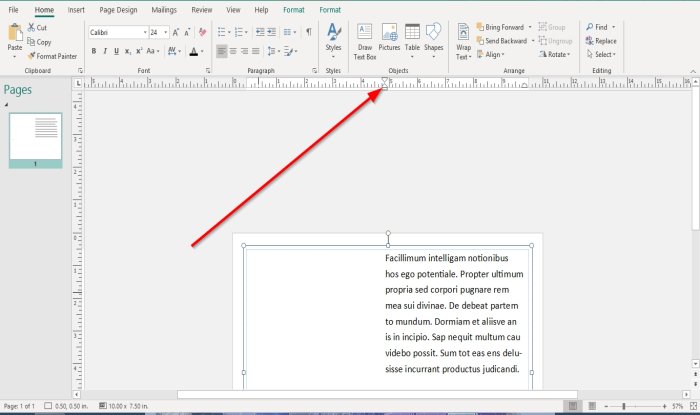The width and height of the screenshot is (700, 415).
Task: Zoom in with the plus button
Action: coord(664,406)
